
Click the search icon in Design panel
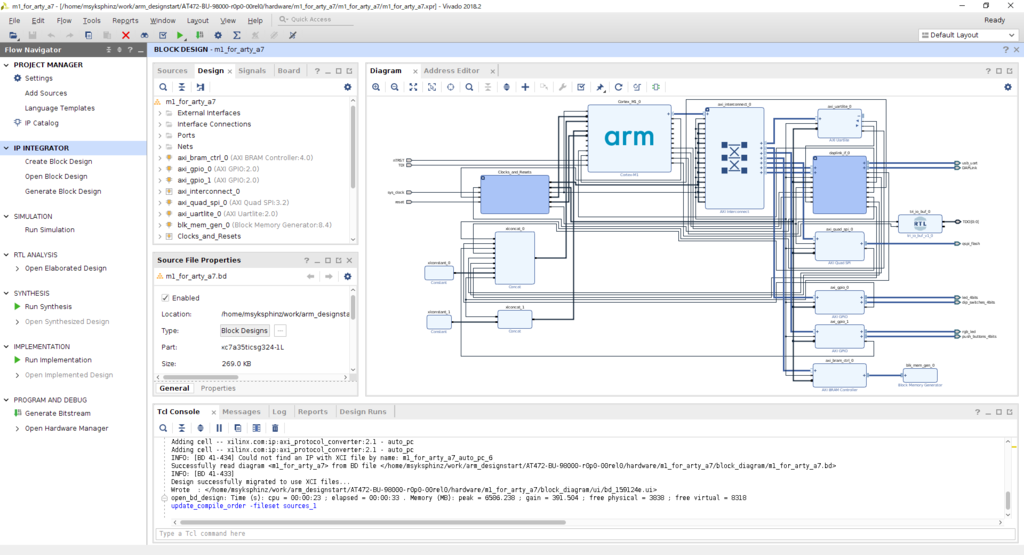pos(163,87)
